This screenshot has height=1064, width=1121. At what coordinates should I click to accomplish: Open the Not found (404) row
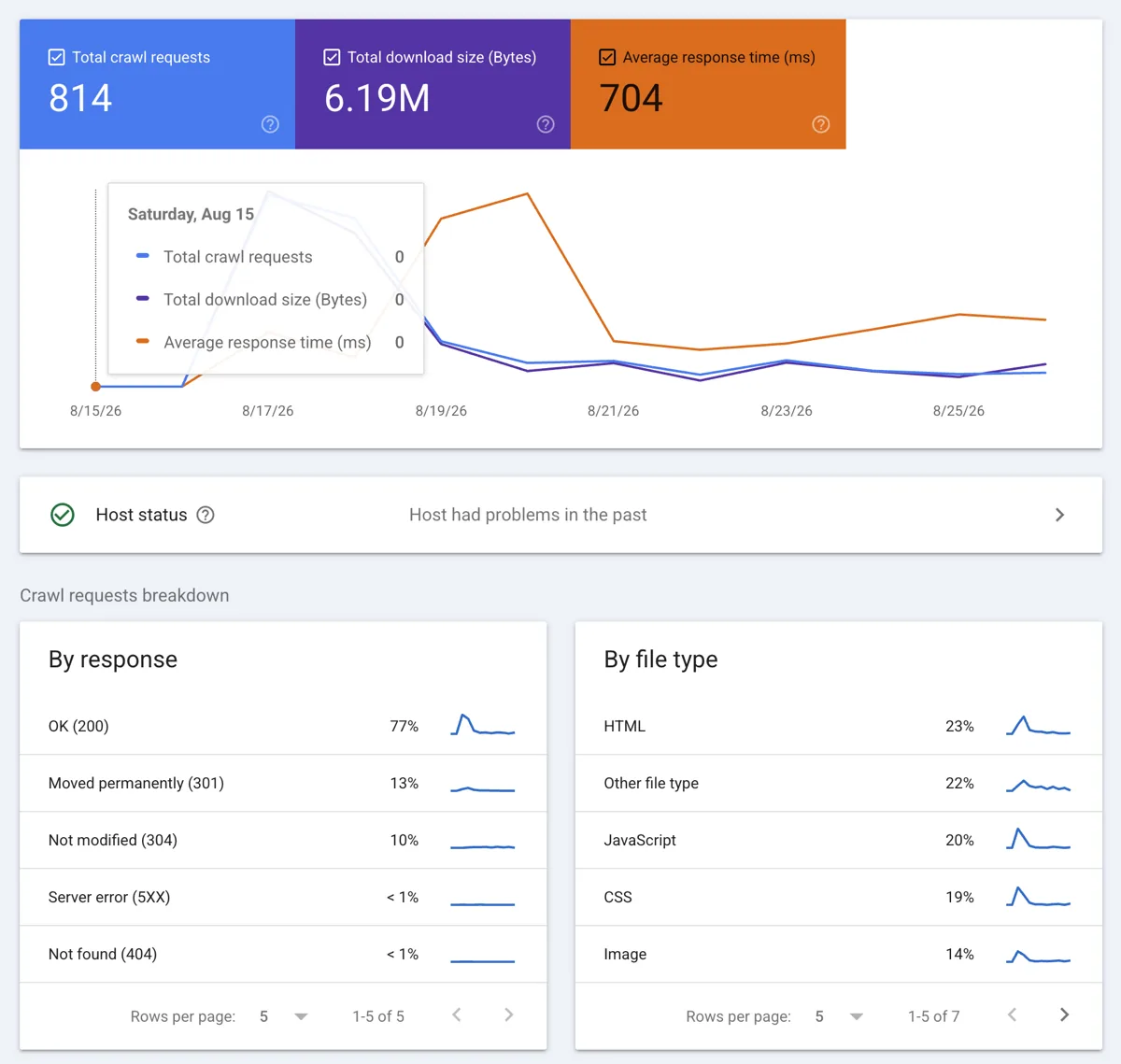283,954
